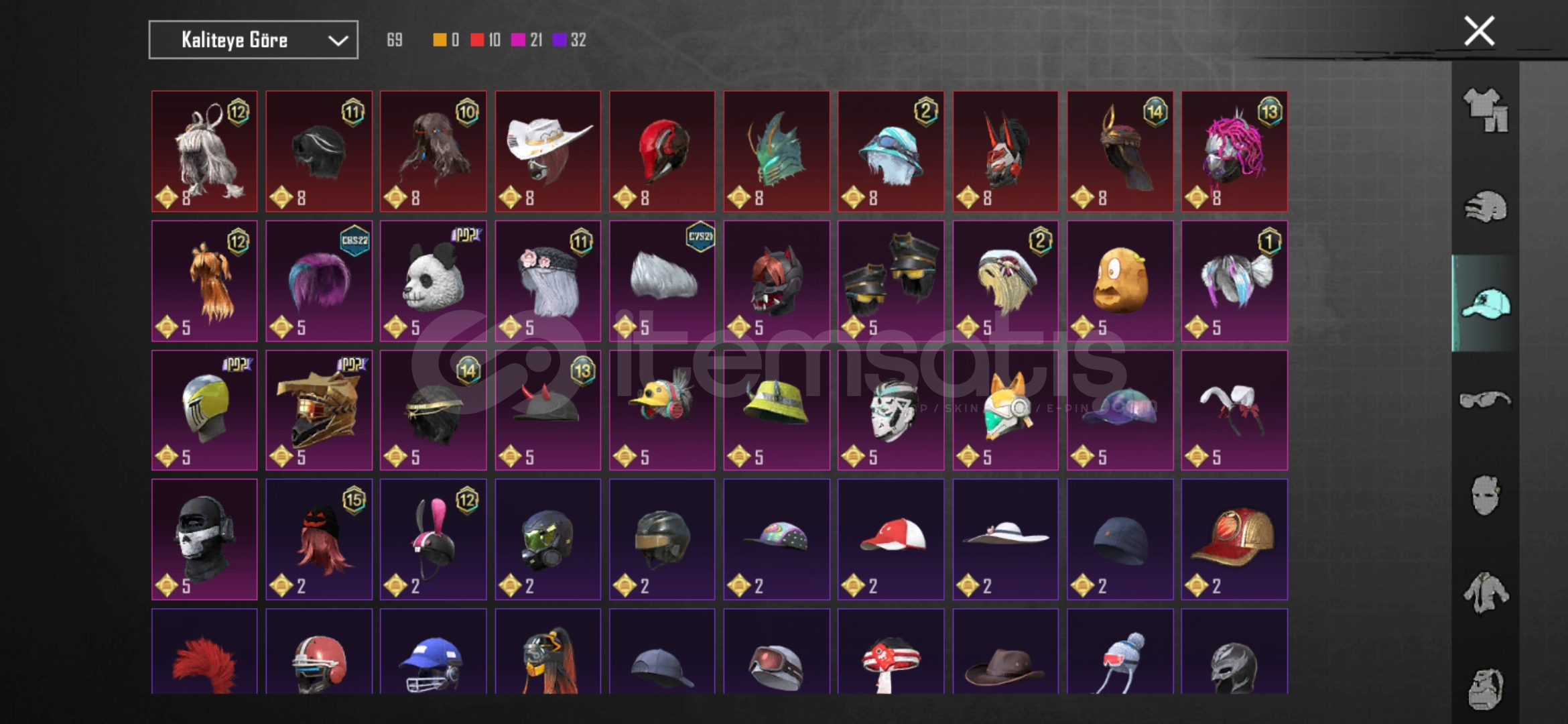Close the inventory with the X icon
Image resolution: width=1568 pixels, height=724 pixels.
[1479, 31]
